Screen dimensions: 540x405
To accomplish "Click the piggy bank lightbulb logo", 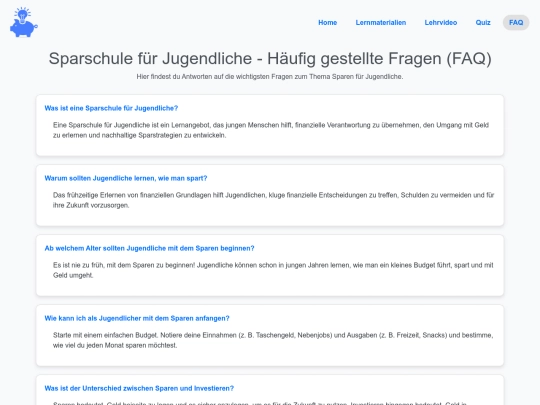I will point(24,22).
